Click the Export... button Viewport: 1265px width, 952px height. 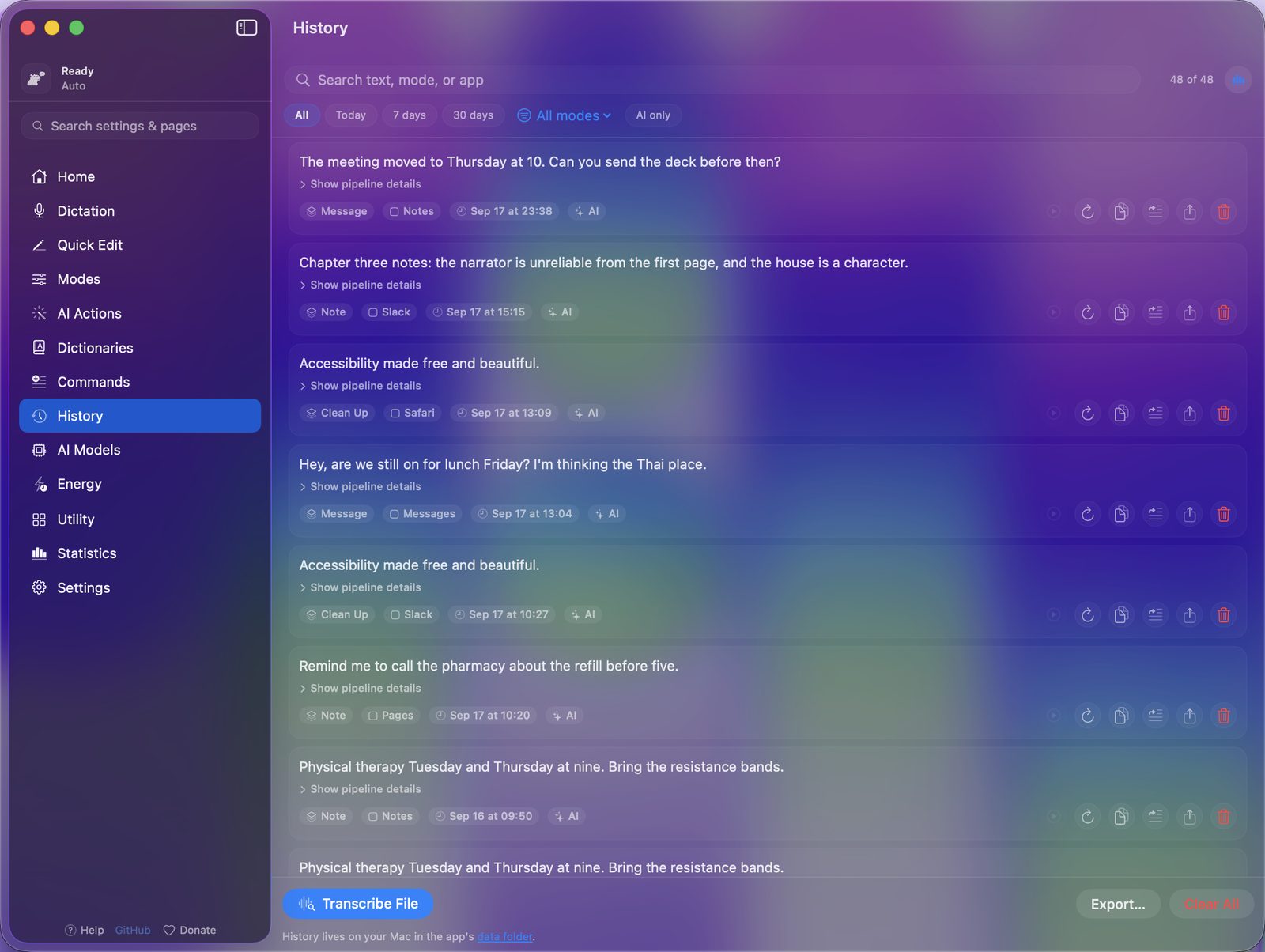click(1118, 904)
